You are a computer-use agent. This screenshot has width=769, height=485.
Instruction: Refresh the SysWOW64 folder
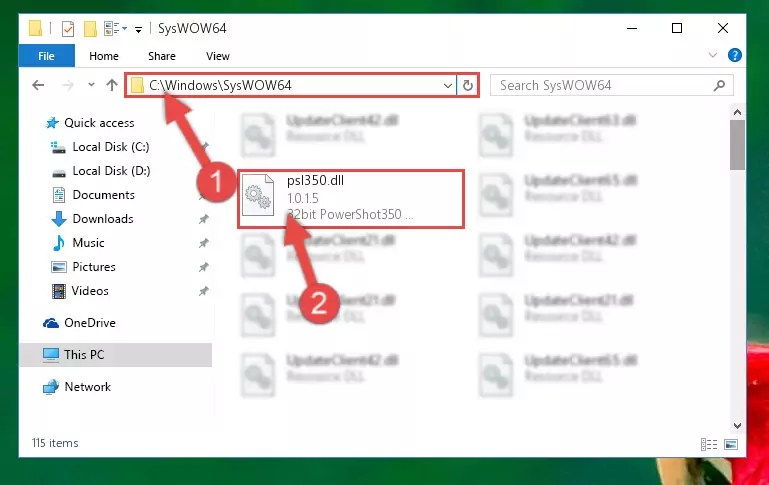coord(468,86)
